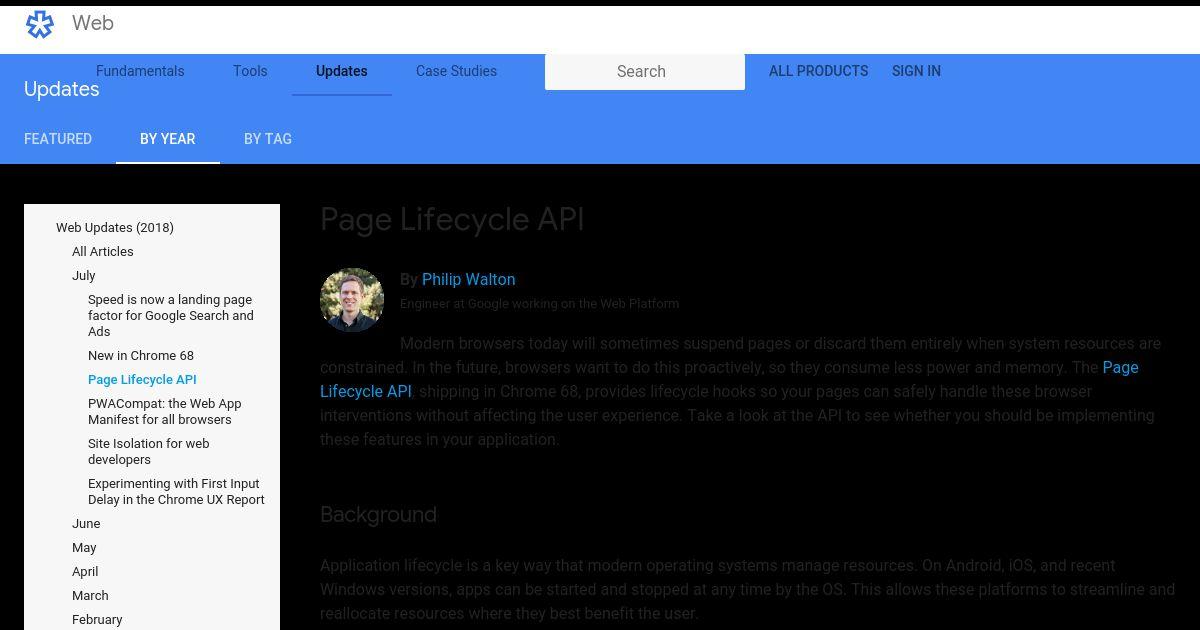
Task: Collapse the July section in the sidebar
Action: click(x=84, y=276)
